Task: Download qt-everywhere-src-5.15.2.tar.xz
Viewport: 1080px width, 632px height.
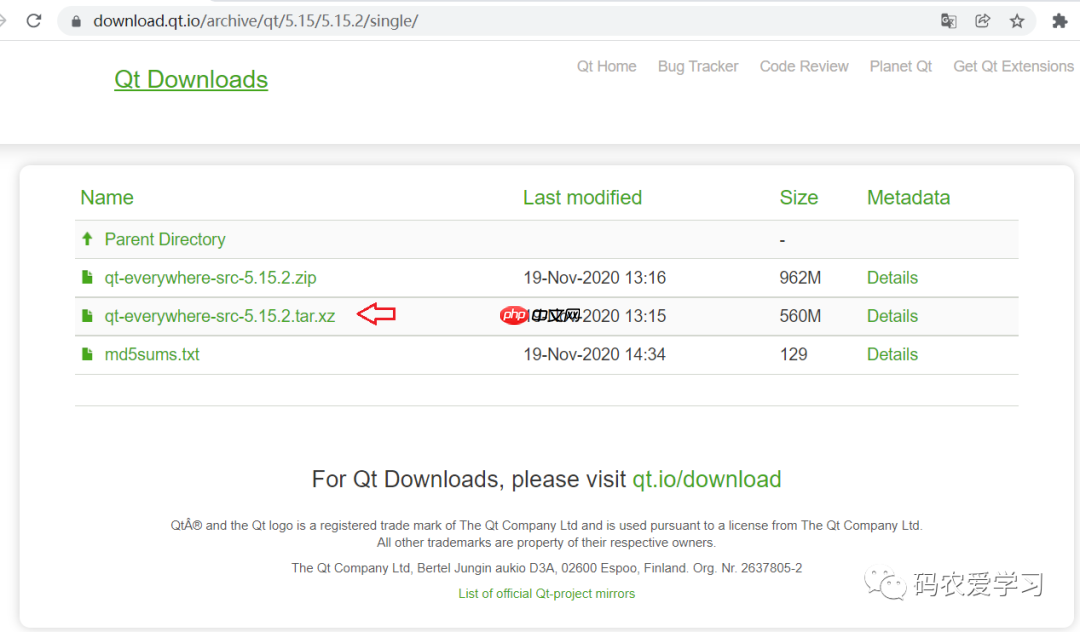Action: pyautogui.click(x=220, y=316)
